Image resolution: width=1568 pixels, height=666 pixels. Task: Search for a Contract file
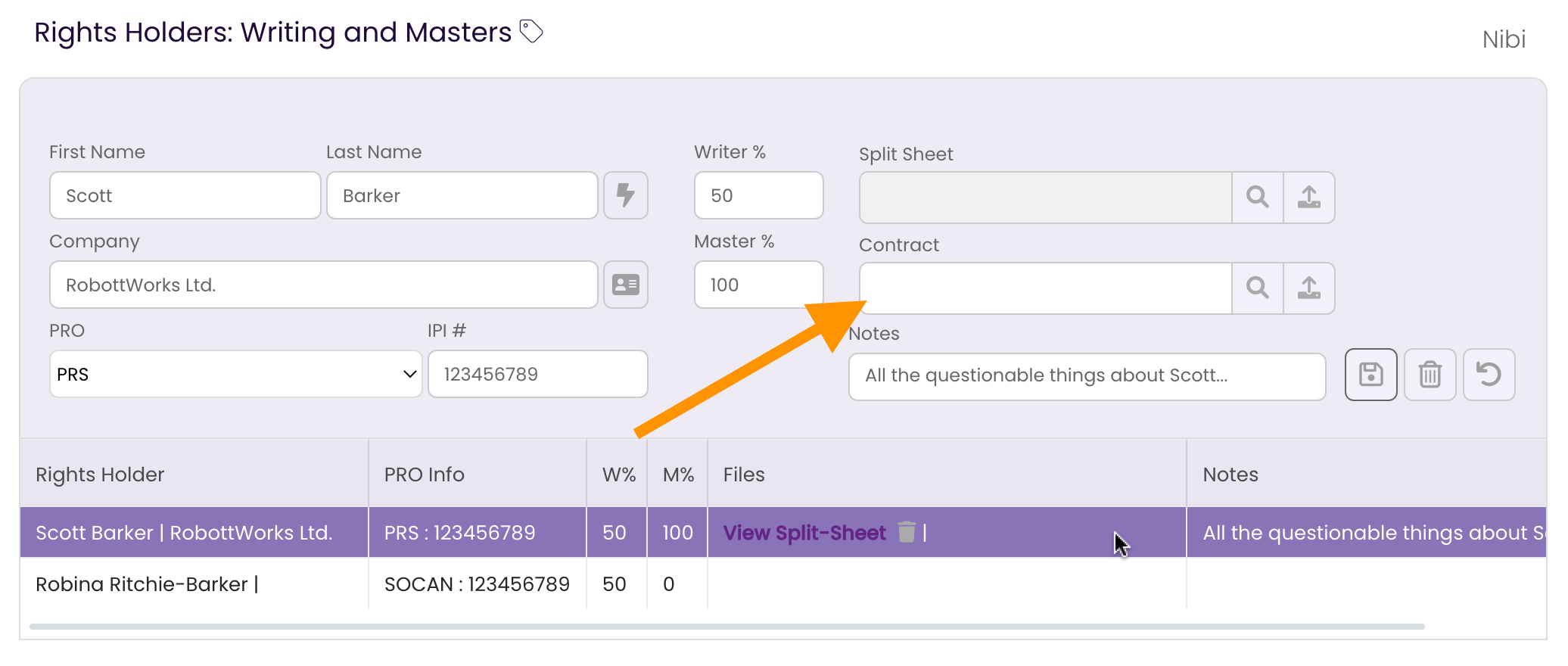pos(1257,288)
